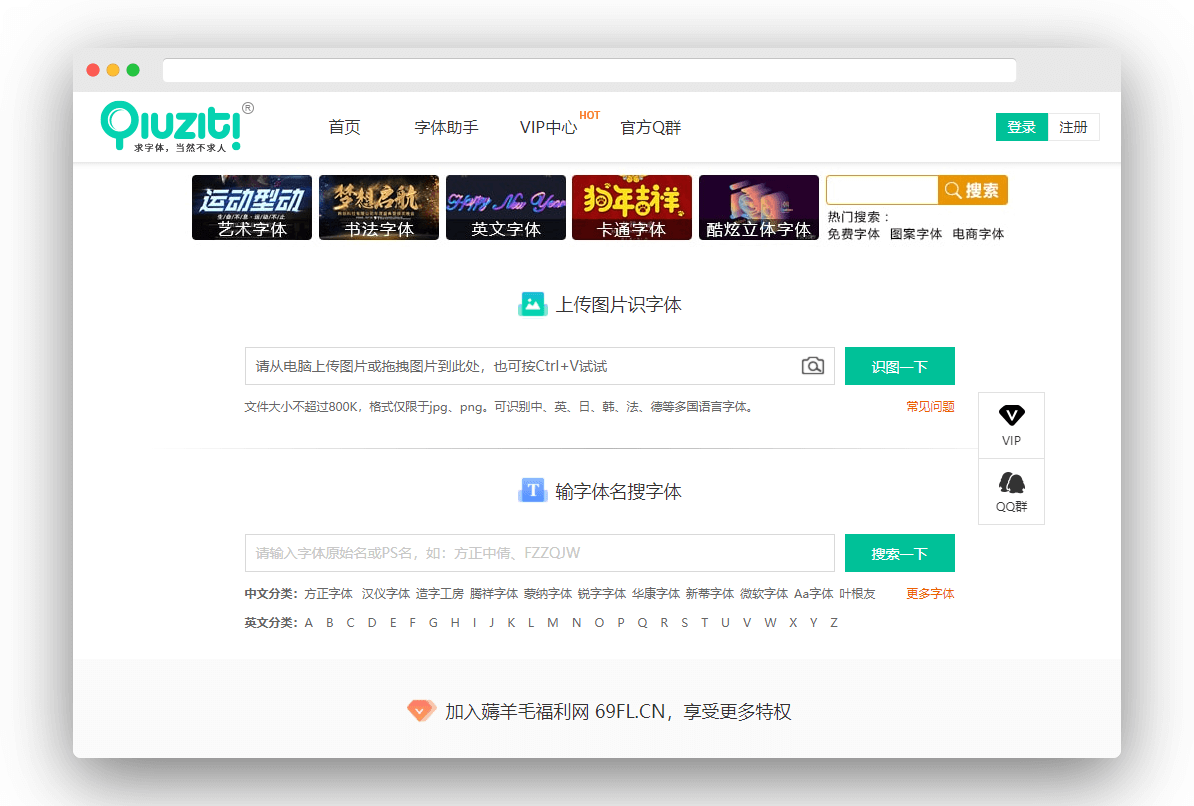
Task: Select the 造字工房 category
Action: click(439, 593)
